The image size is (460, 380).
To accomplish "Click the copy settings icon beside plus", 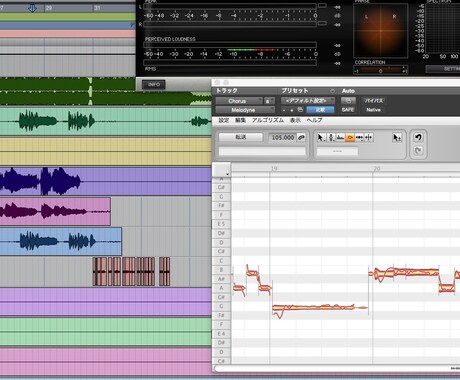I will (x=300, y=110).
